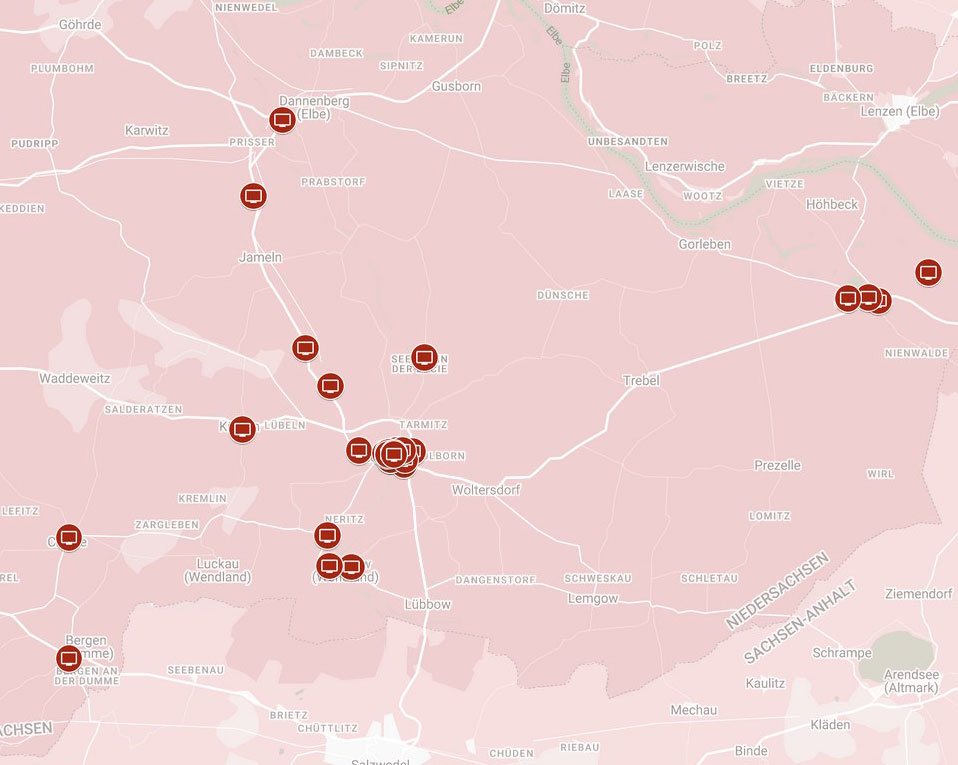
Task: Click the easternmost marker north of Nienwalde
Action: point(928,271)
